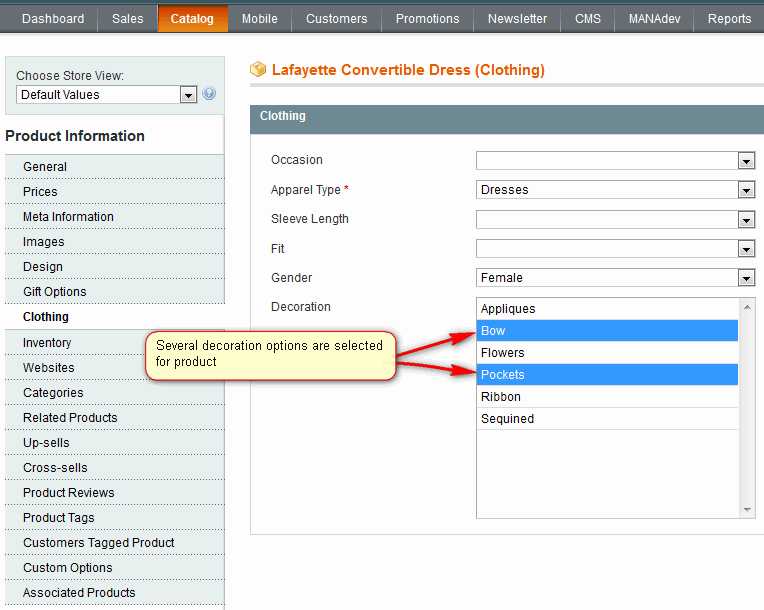Viewport: 764px width, 610px height.
Task: Click Decoration list scrollbar down arrow
Action: [747, 510]
